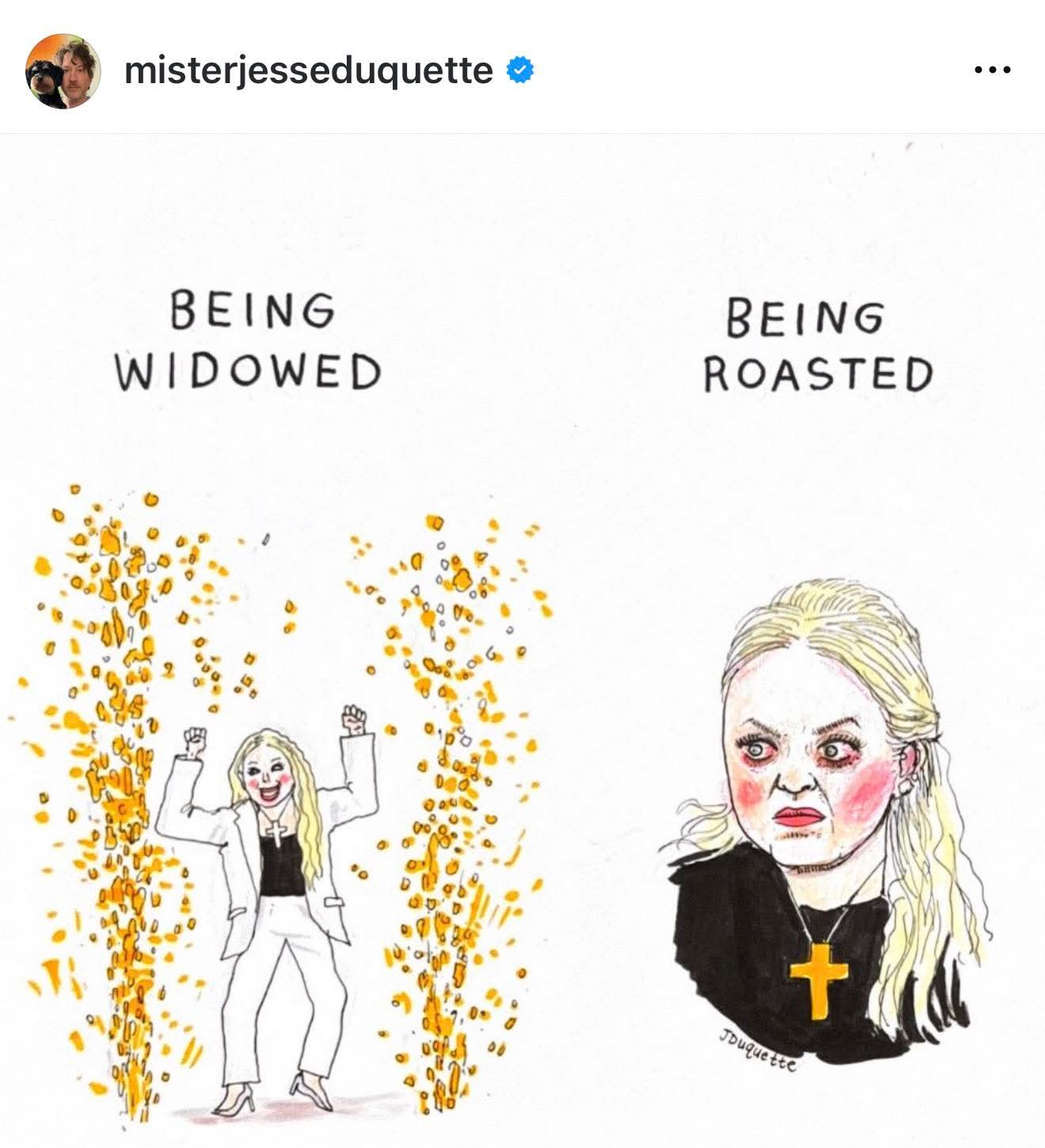1045x1148 pixels.
Task: Tap the misterjesseduquette profile avatar
Action: pyautogui.click(x=63, y=70)
